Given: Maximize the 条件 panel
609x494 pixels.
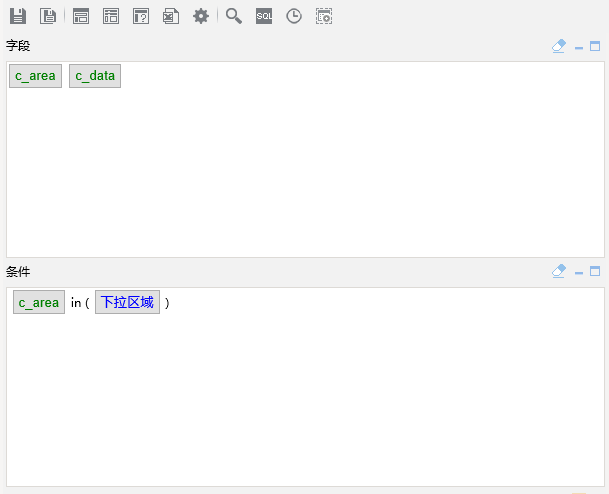Looking at the screenshot, I should coord(595,271).
